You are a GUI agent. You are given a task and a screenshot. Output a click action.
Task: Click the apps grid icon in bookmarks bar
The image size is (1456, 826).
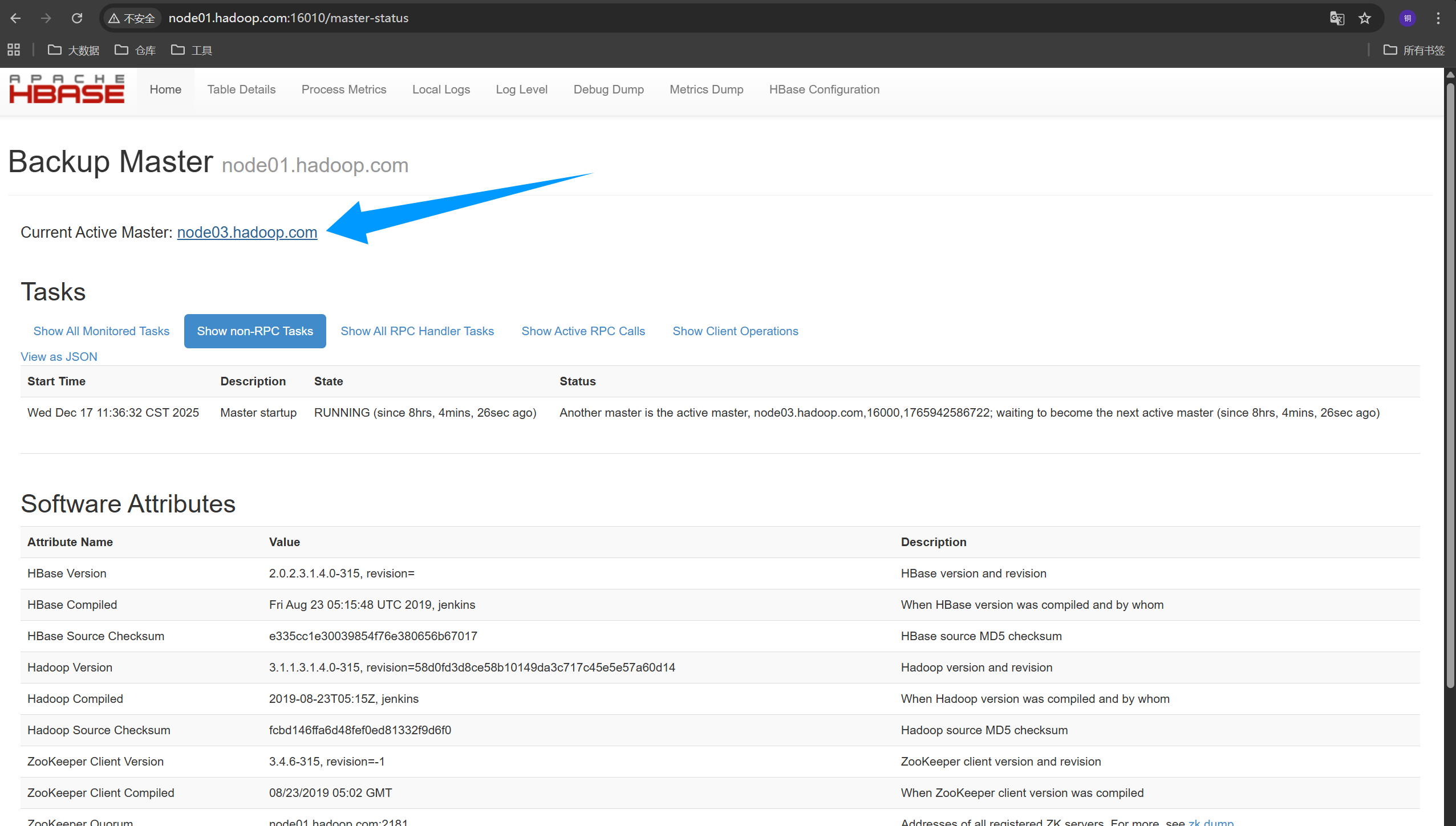(x=14, y=50)
